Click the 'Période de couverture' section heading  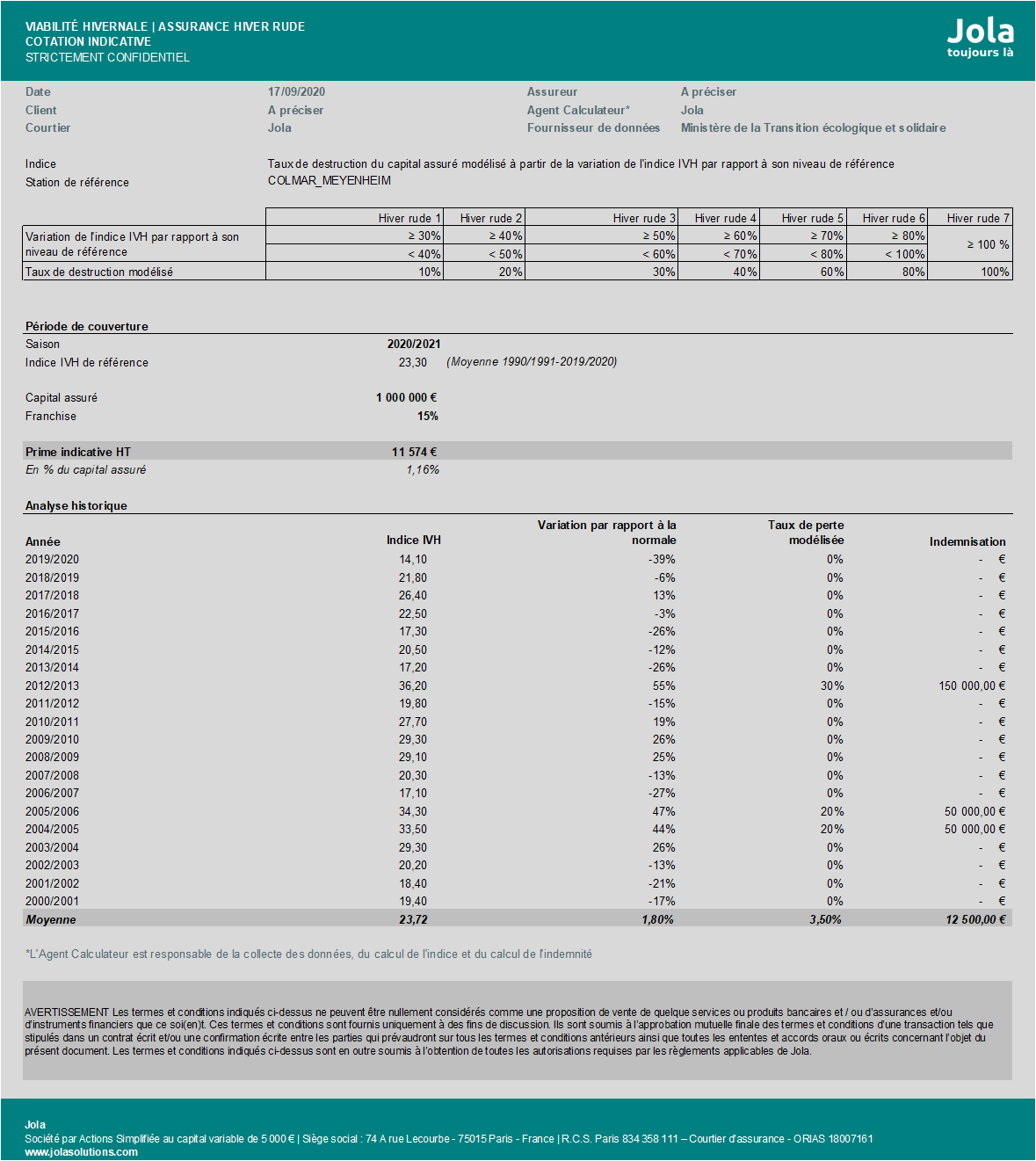(x=87, y=326)
